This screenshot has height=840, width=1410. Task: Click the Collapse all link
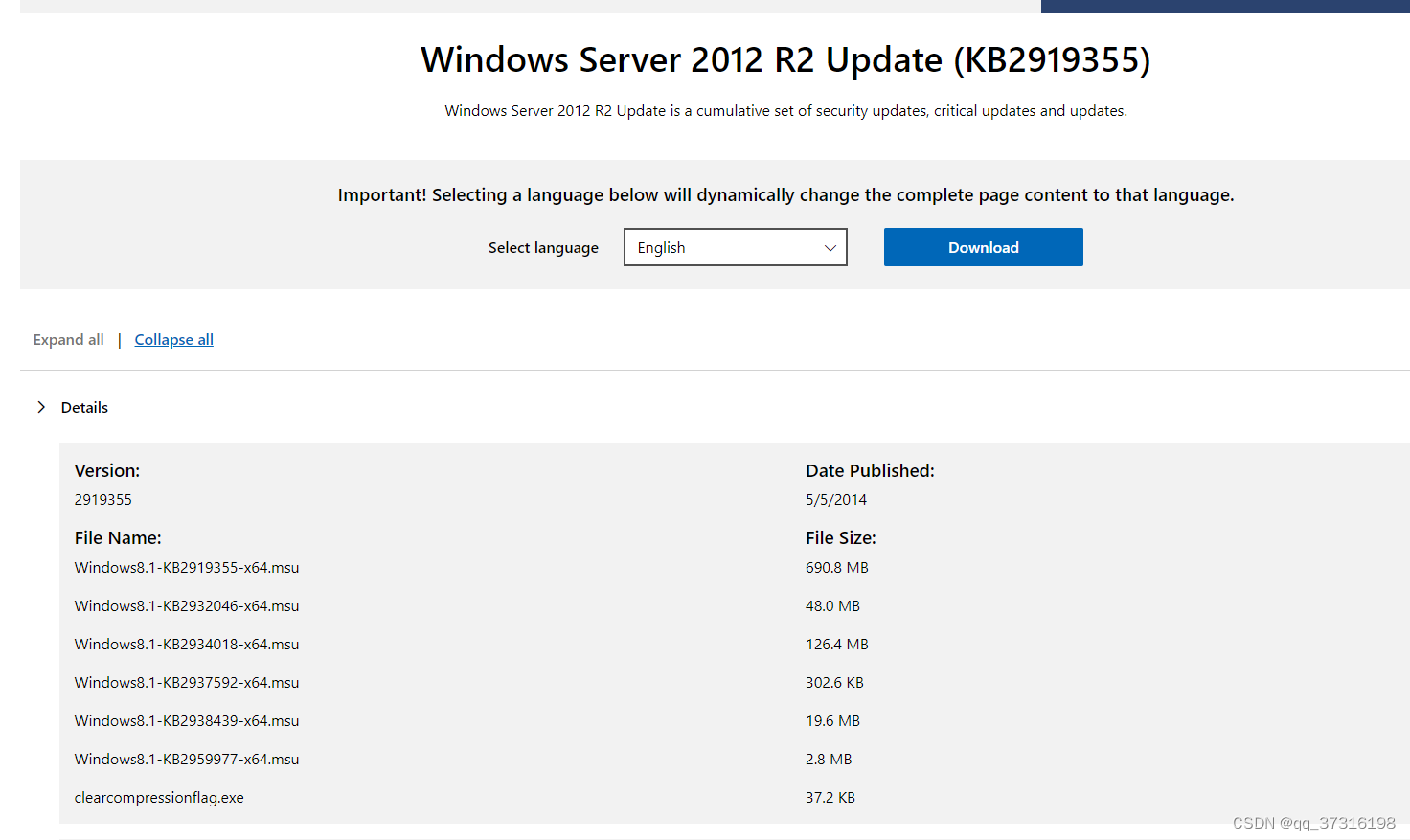[173, 339]
